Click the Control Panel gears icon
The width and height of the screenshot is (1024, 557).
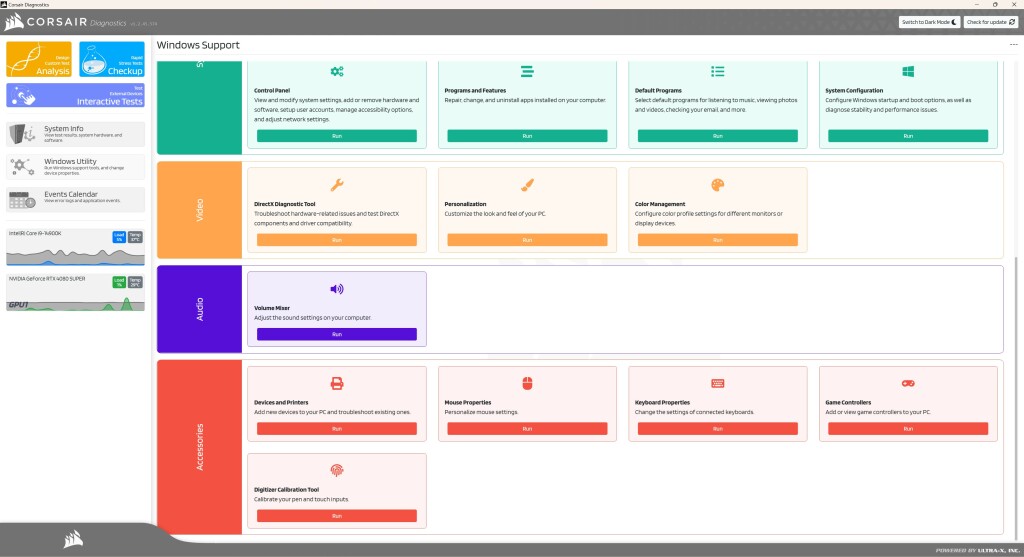pos(337,71)
